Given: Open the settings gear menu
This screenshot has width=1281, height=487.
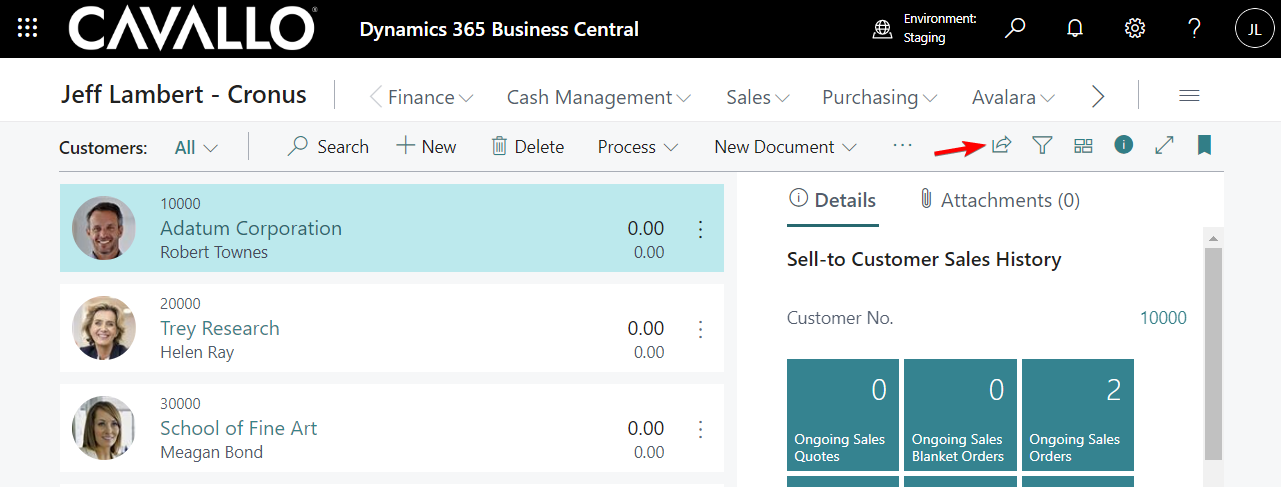Looking at the screenshot, I should coord(1134,28).
